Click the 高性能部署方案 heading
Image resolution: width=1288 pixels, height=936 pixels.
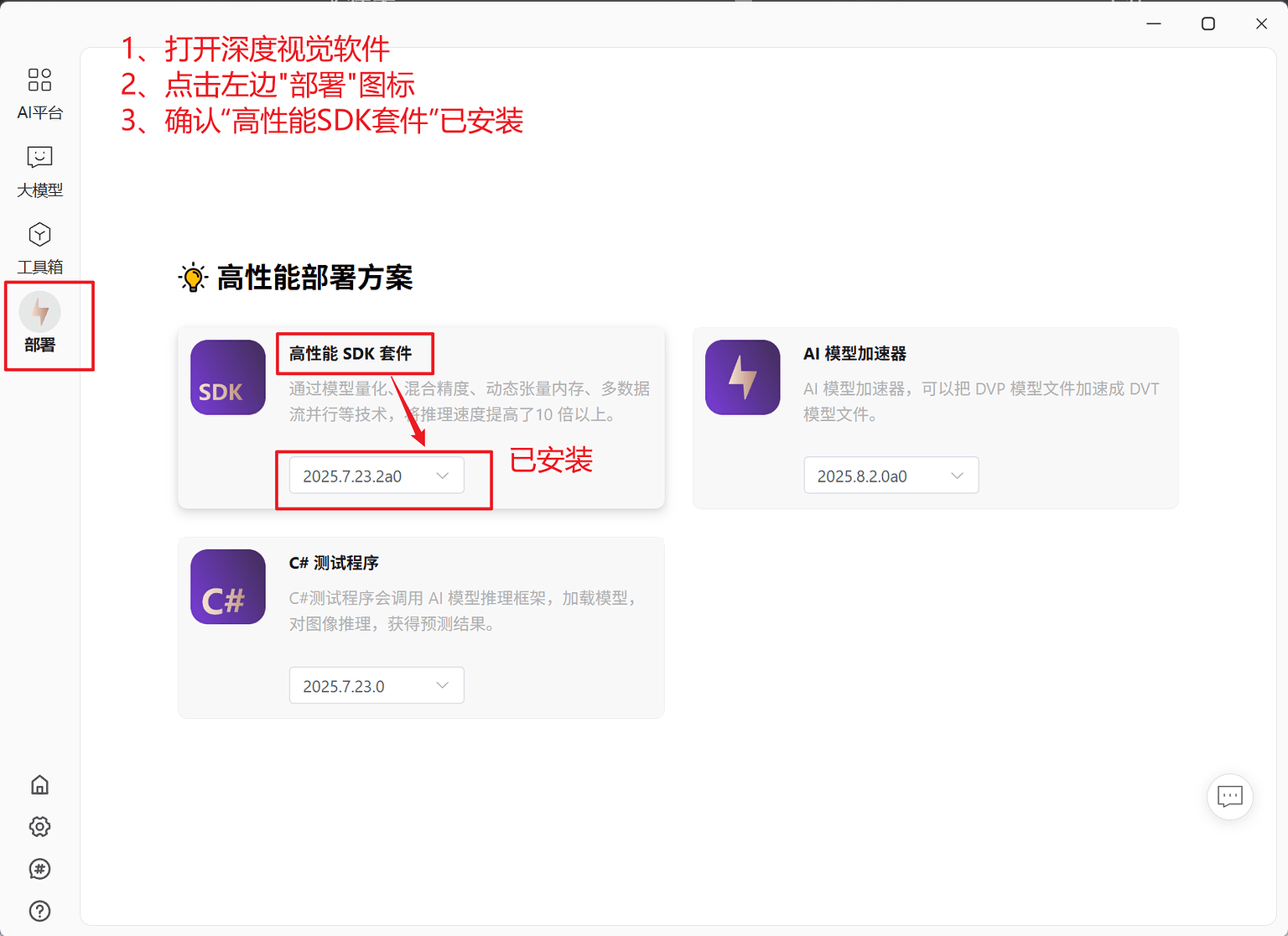(314, 278)
